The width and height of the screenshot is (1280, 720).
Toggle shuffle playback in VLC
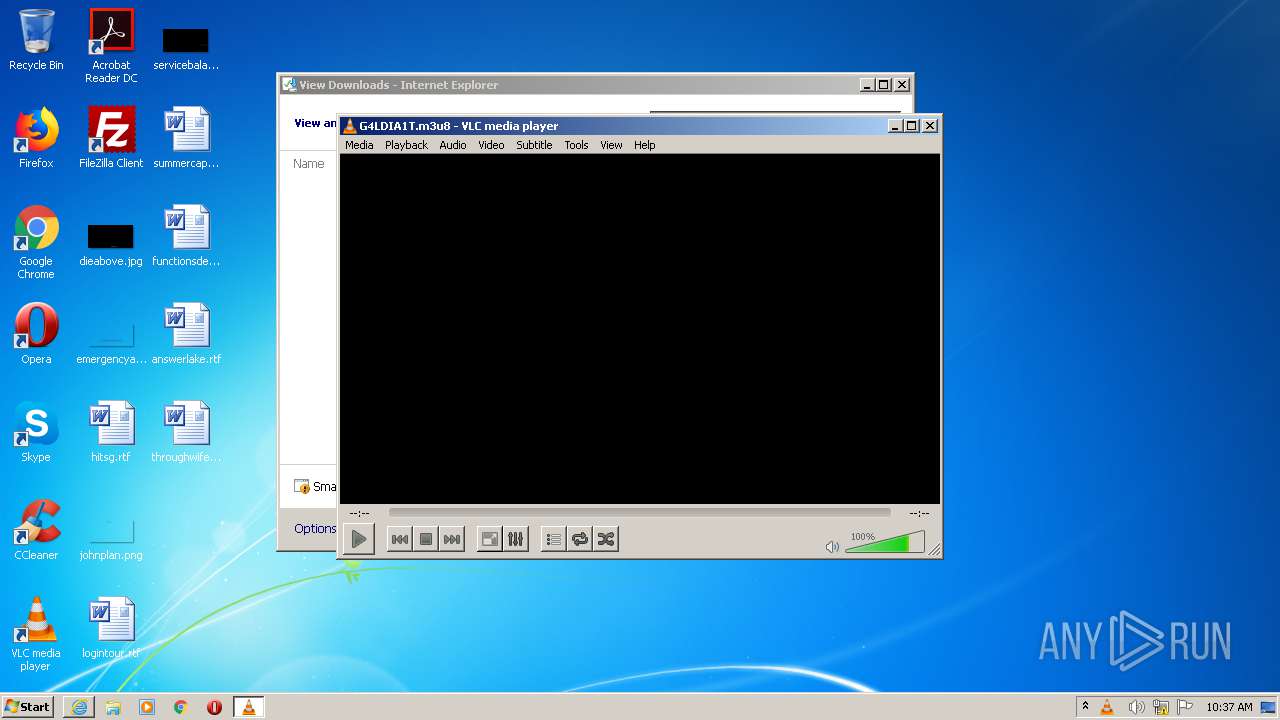pyautogui.click(x=606, y=539)
